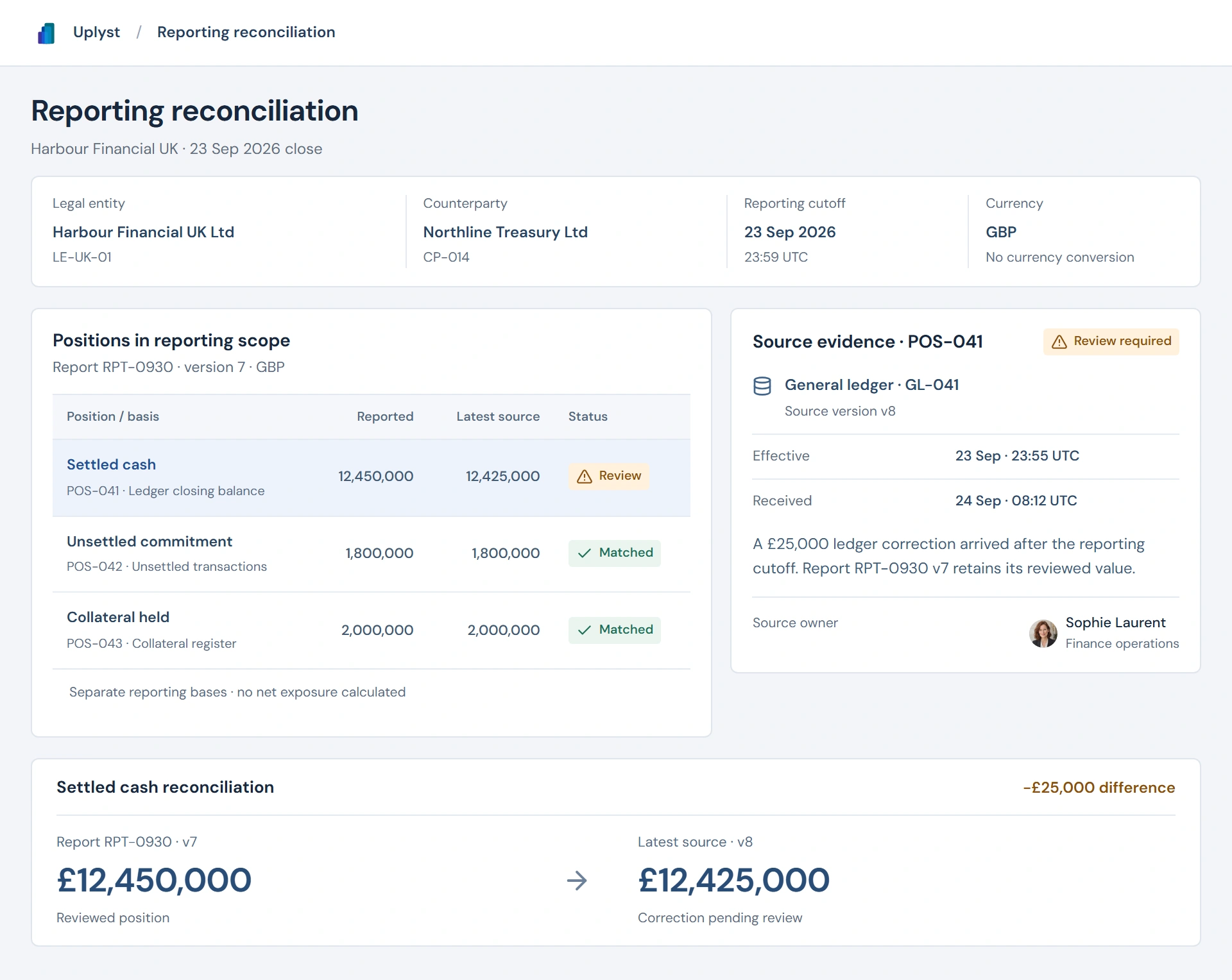Click the 23 Sep 2026 reporting cutoff date

[x=790, y=232]
